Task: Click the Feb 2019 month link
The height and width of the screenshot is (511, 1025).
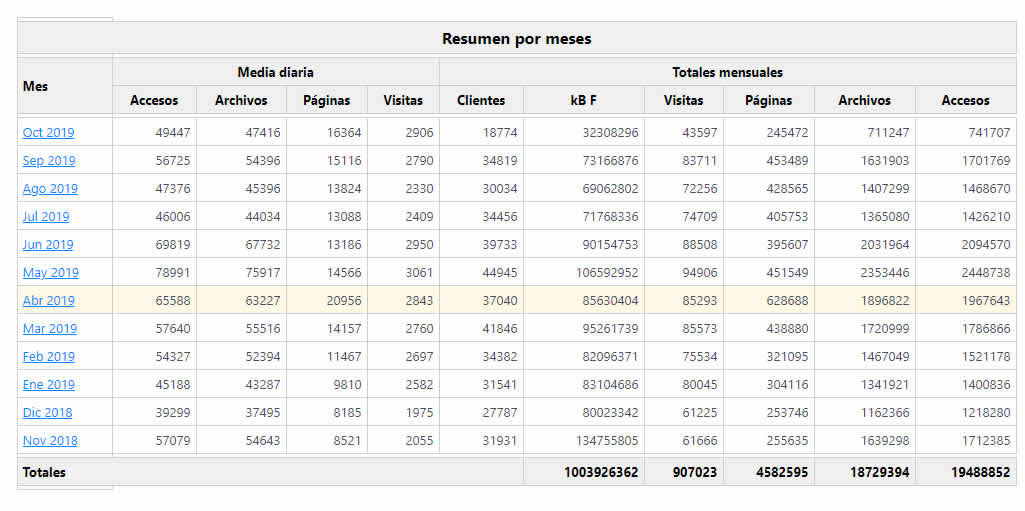Action: (x=48, y=356)
